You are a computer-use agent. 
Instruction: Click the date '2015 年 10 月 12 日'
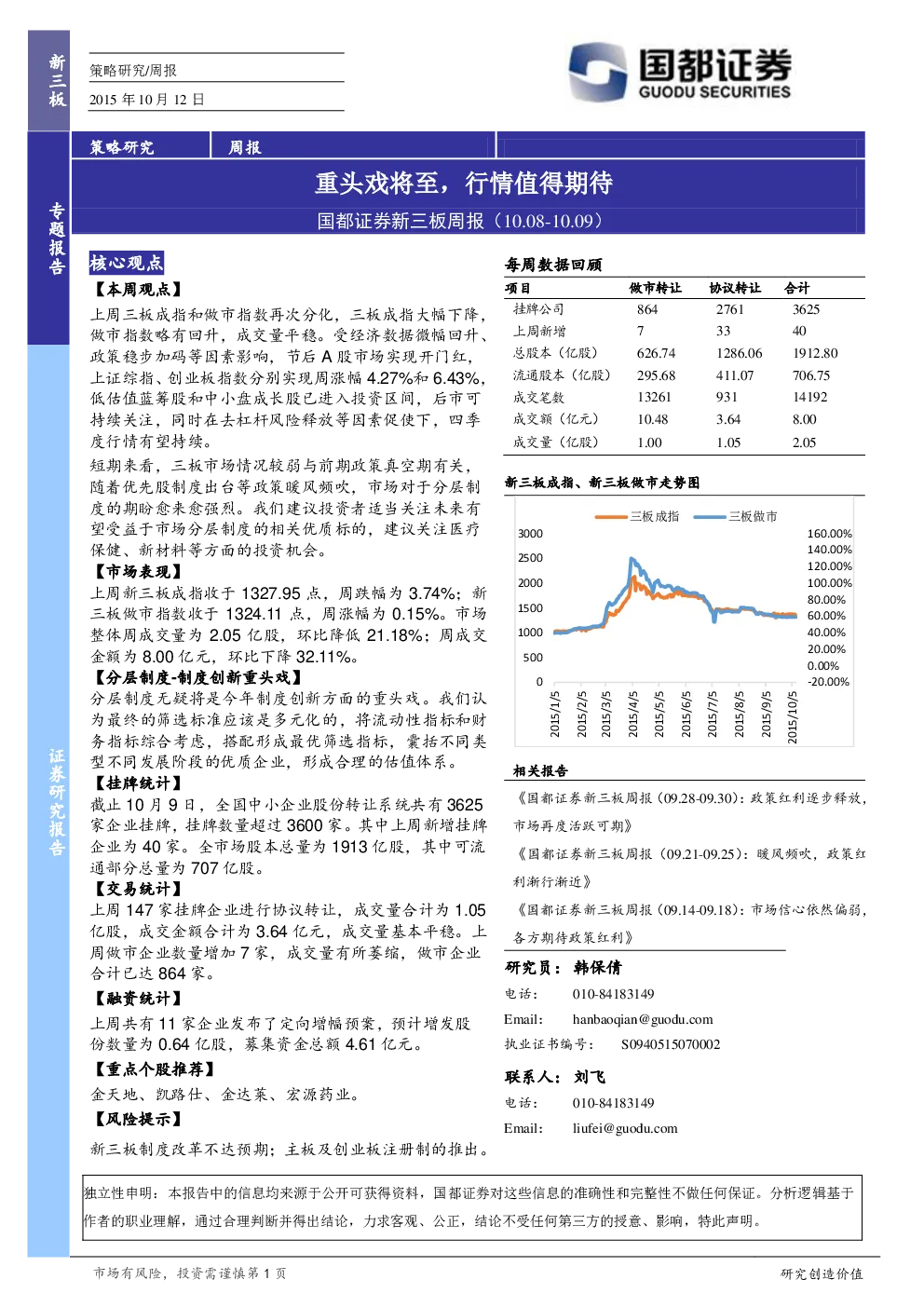point(147,100)
